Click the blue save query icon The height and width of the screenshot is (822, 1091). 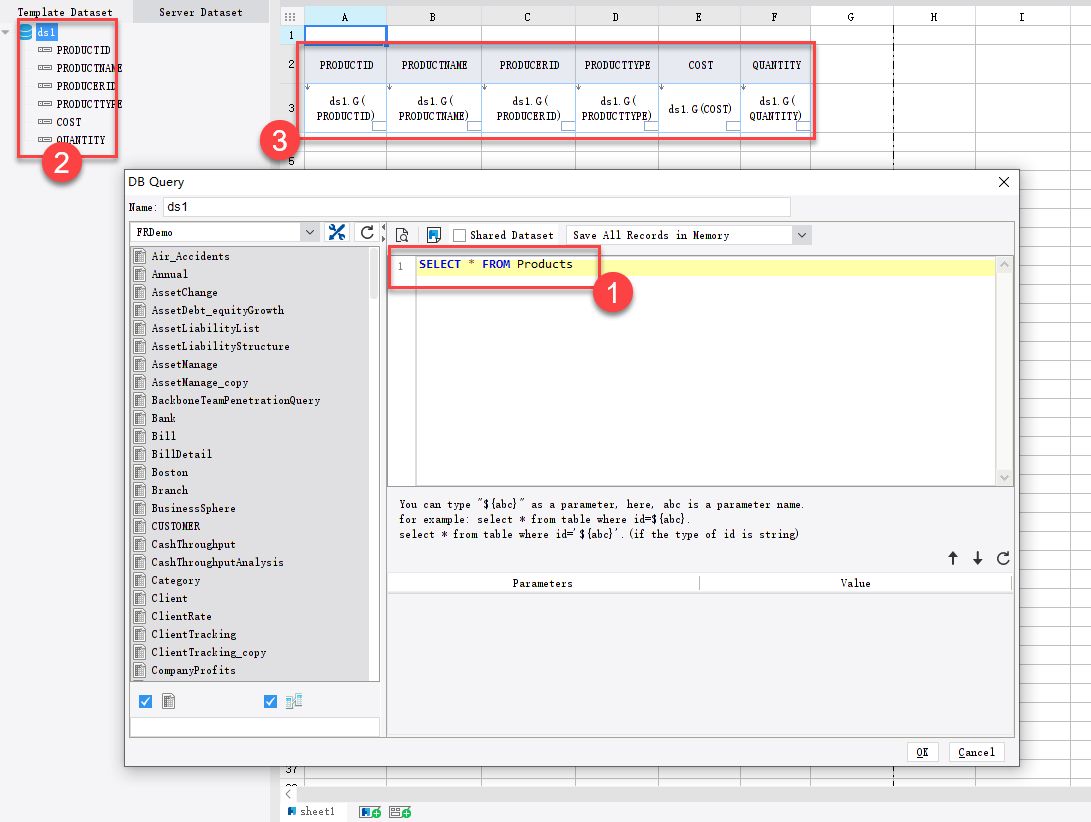coord(432,234)
